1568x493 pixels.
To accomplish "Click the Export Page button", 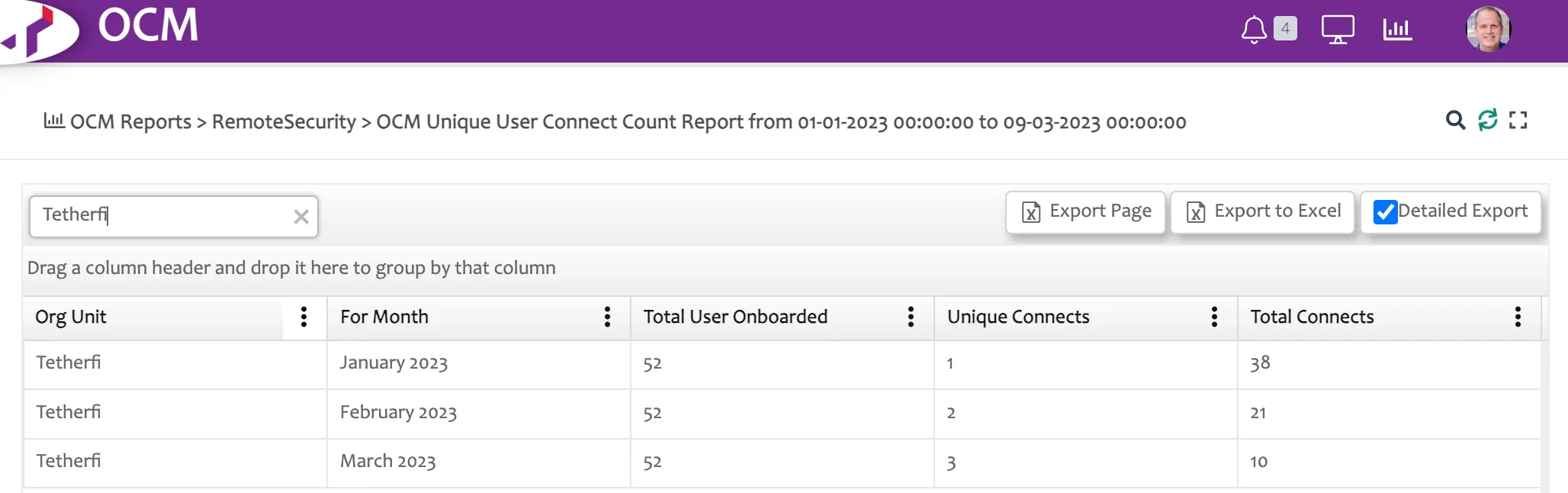I will [1085, 211].
